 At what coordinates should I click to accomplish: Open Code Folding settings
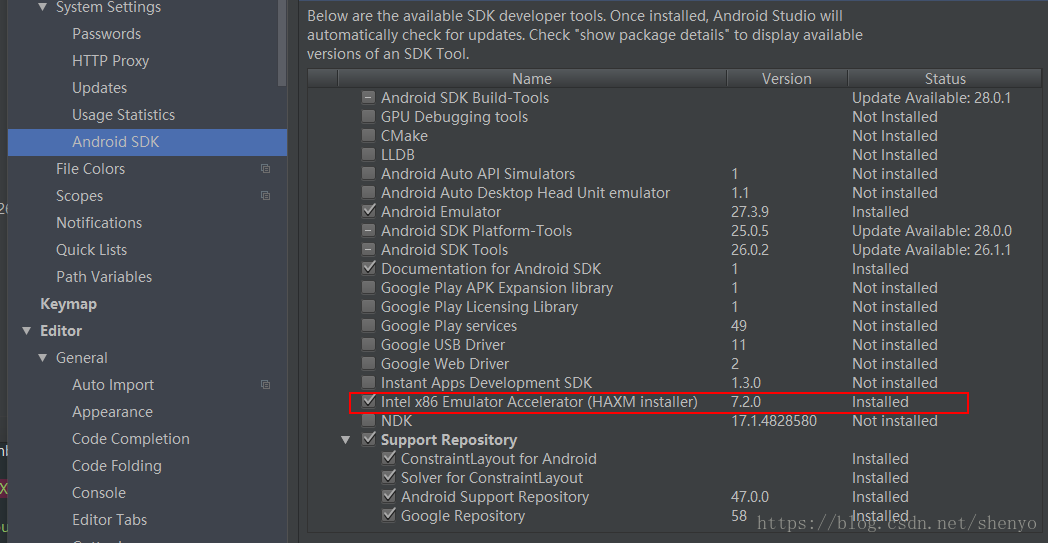pyautogui.click(x=117, y=466)
